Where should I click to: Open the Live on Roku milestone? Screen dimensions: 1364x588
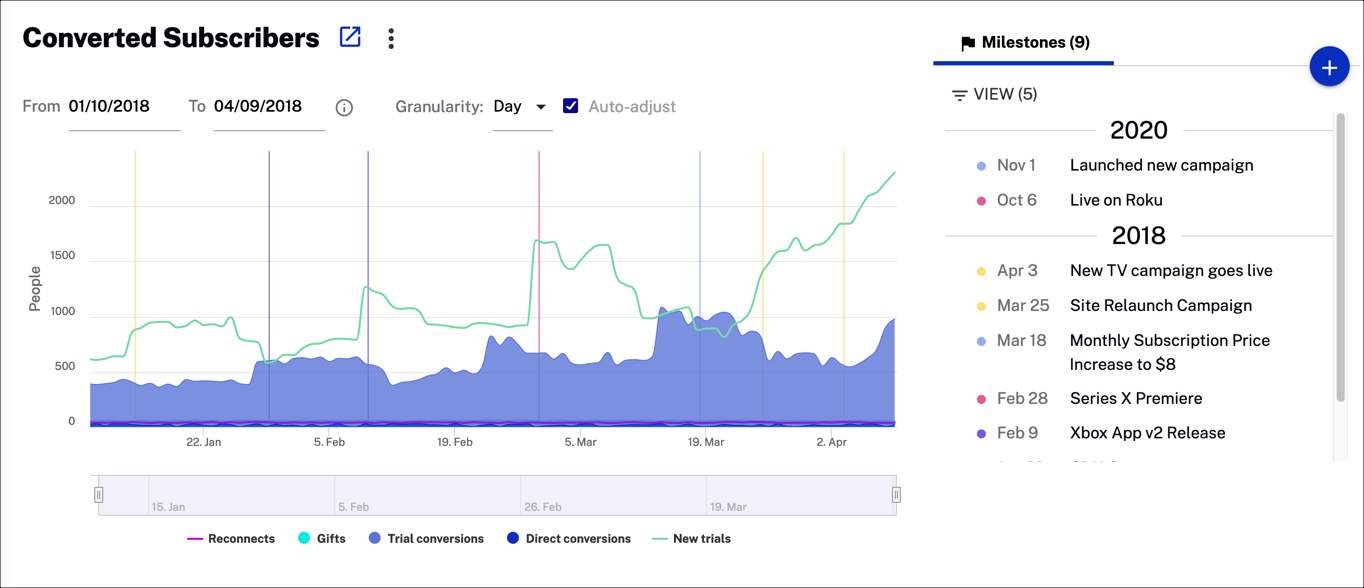(1115, 200)
